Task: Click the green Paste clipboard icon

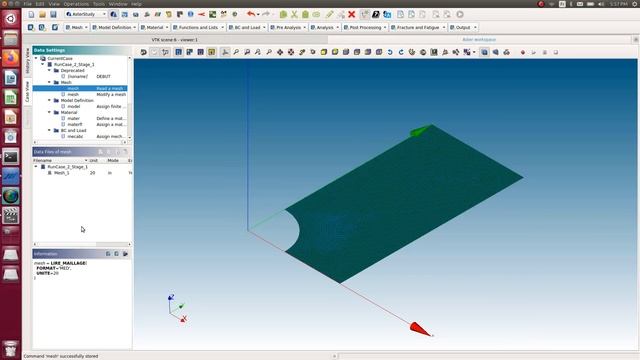Action: click(x=305, y=14)
